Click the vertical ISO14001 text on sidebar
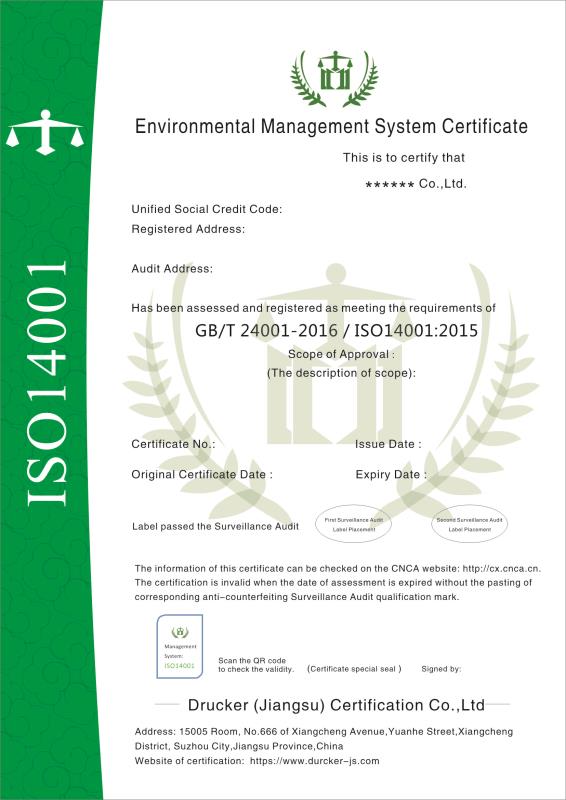Viewport: 566px width, 800px height. [x=46, y=384]
